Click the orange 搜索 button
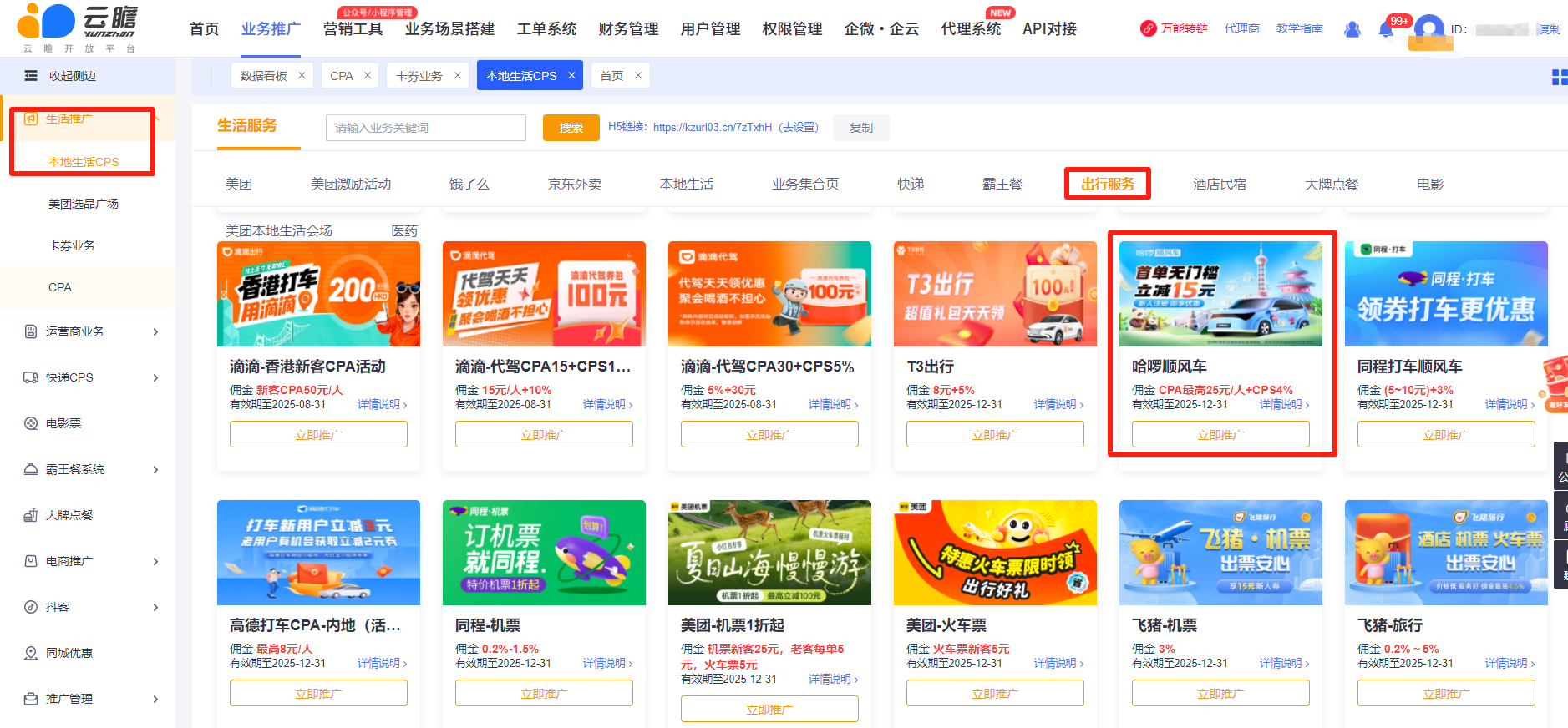The height and width of the screenshot is (728, 1568). click(x=571, y=128)
